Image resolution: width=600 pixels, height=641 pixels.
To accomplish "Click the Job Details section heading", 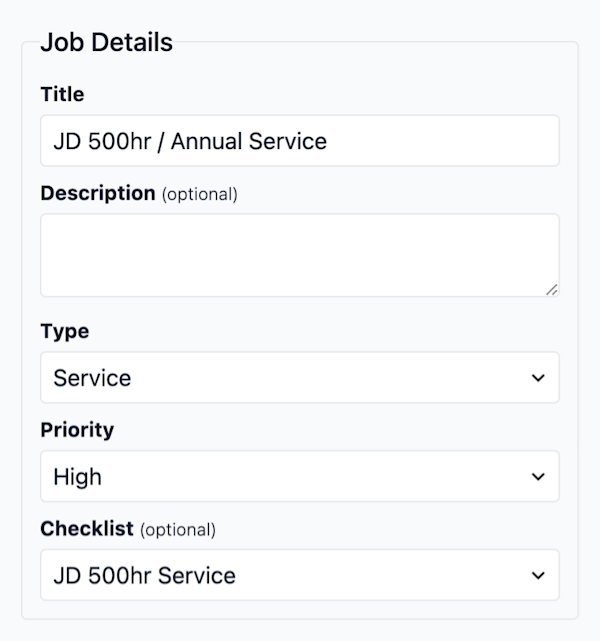I will point(106,43).
